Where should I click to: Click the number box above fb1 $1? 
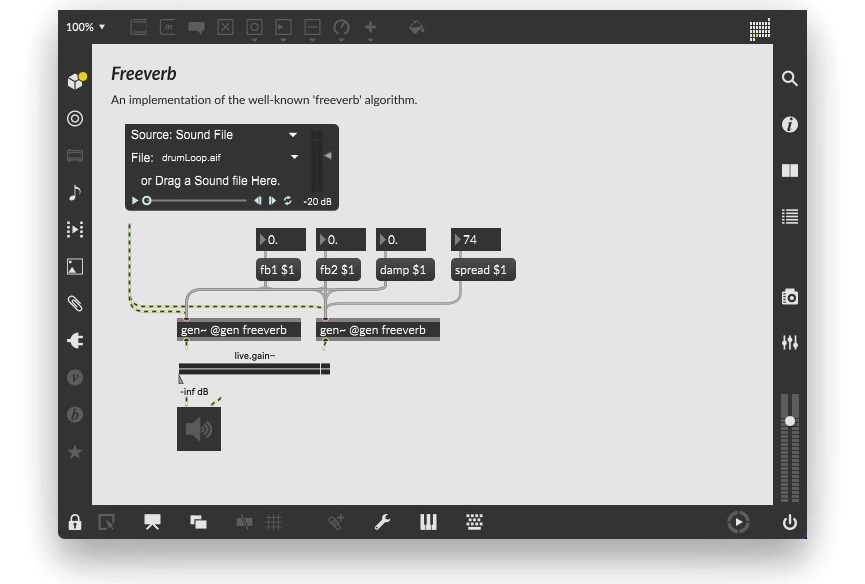281,239
